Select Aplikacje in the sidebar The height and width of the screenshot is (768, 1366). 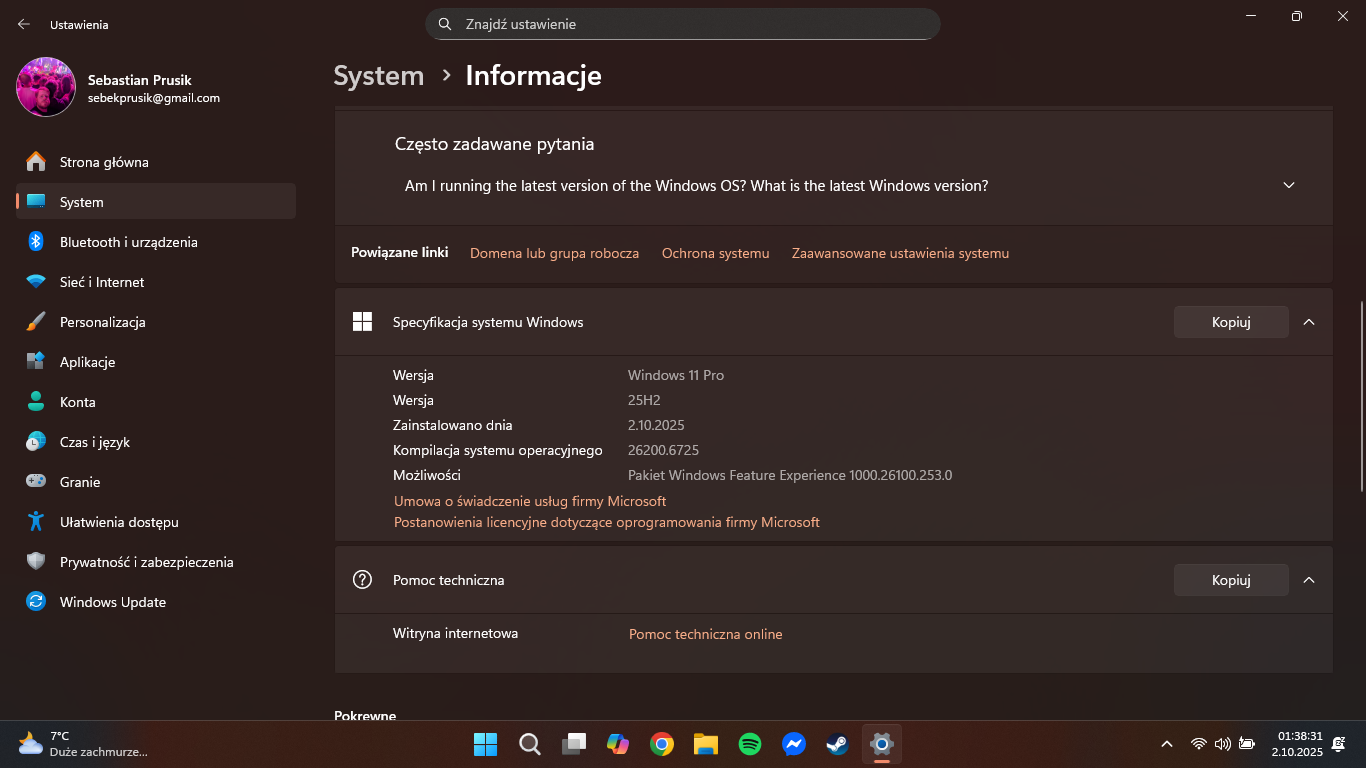coord(87,362)
